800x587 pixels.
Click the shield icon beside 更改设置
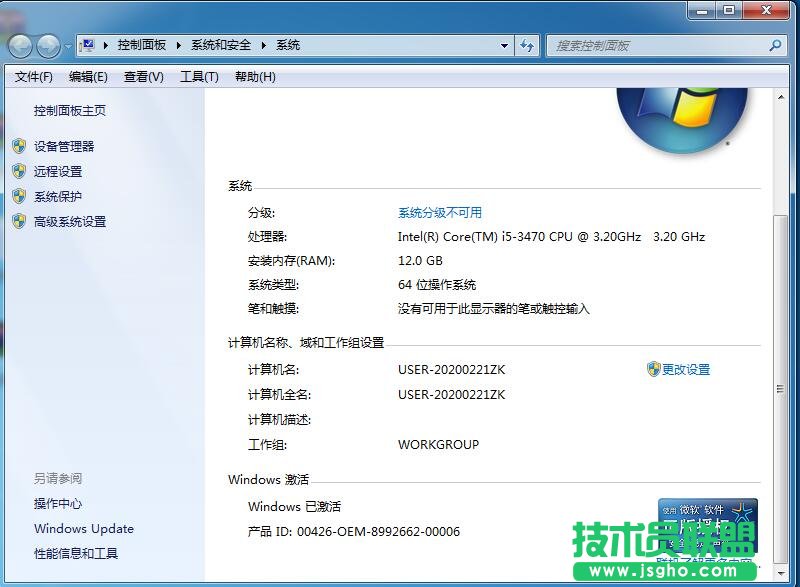click(x=654, y=369)
